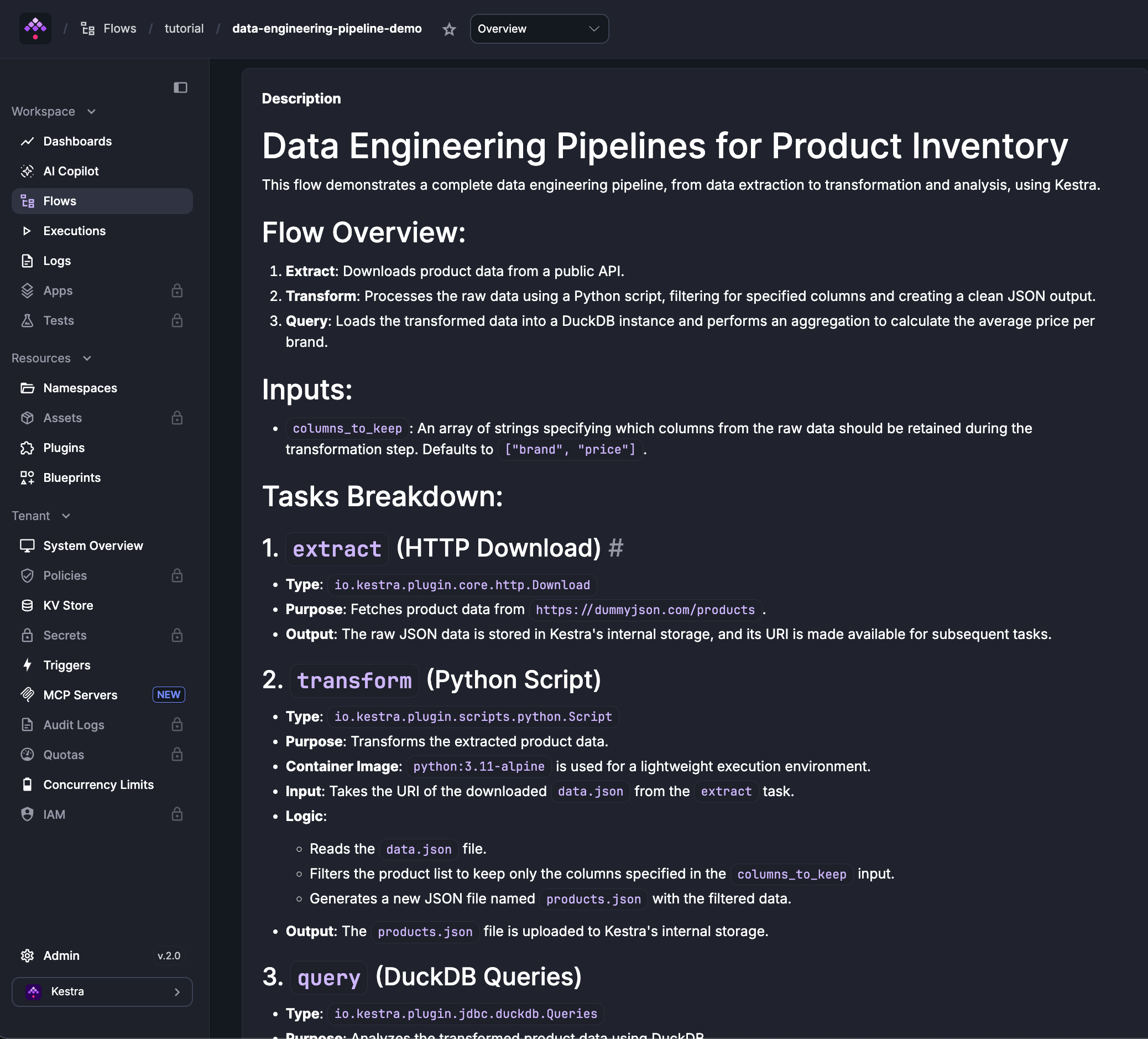Click the Description heading text

(x=301, y=98)
